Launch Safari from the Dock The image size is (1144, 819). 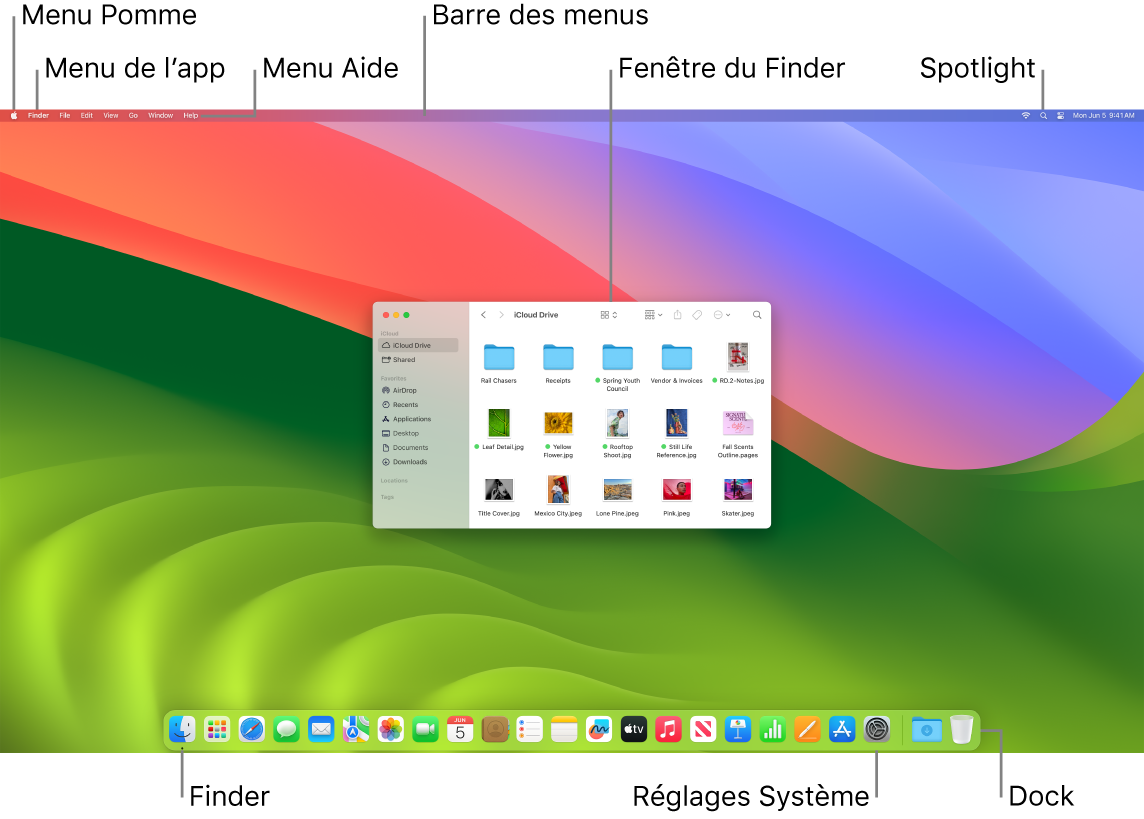point(252,729)
